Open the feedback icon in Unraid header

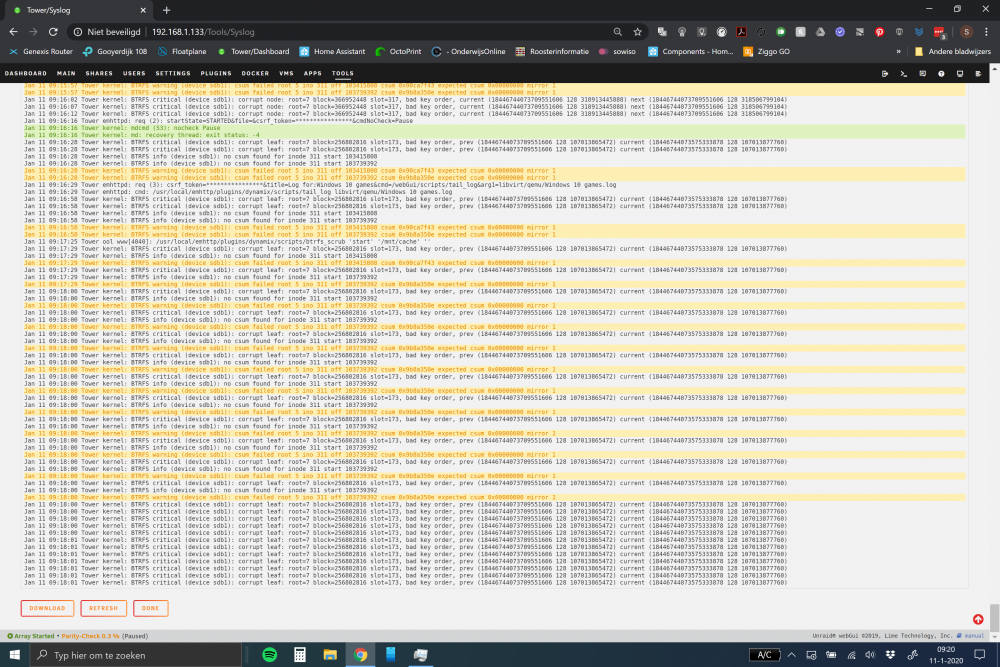(x=922, y=73)
